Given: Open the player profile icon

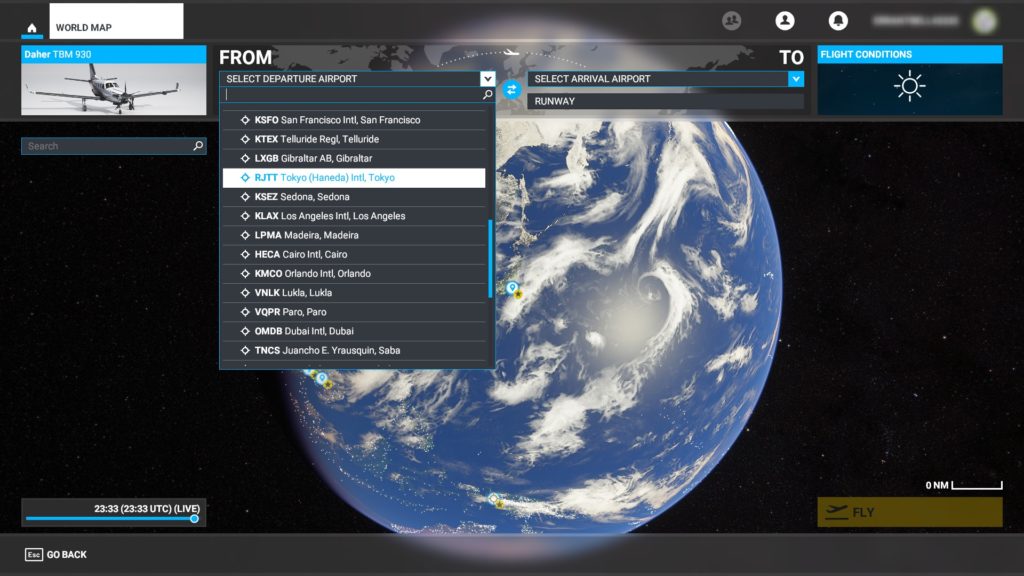Looking at the screenshot, I should tap(785, 21).
